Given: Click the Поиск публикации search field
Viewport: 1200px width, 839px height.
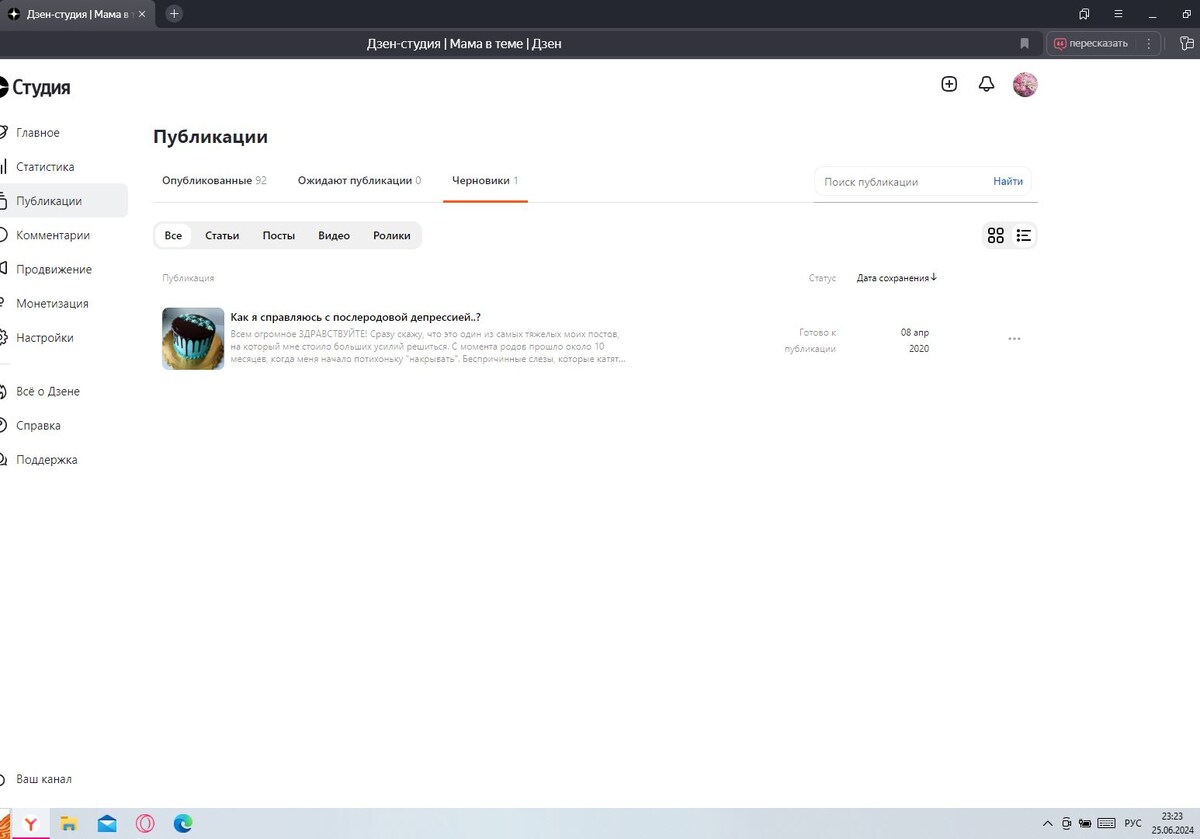Looking at the screenshot, I should tap(902, 182).
